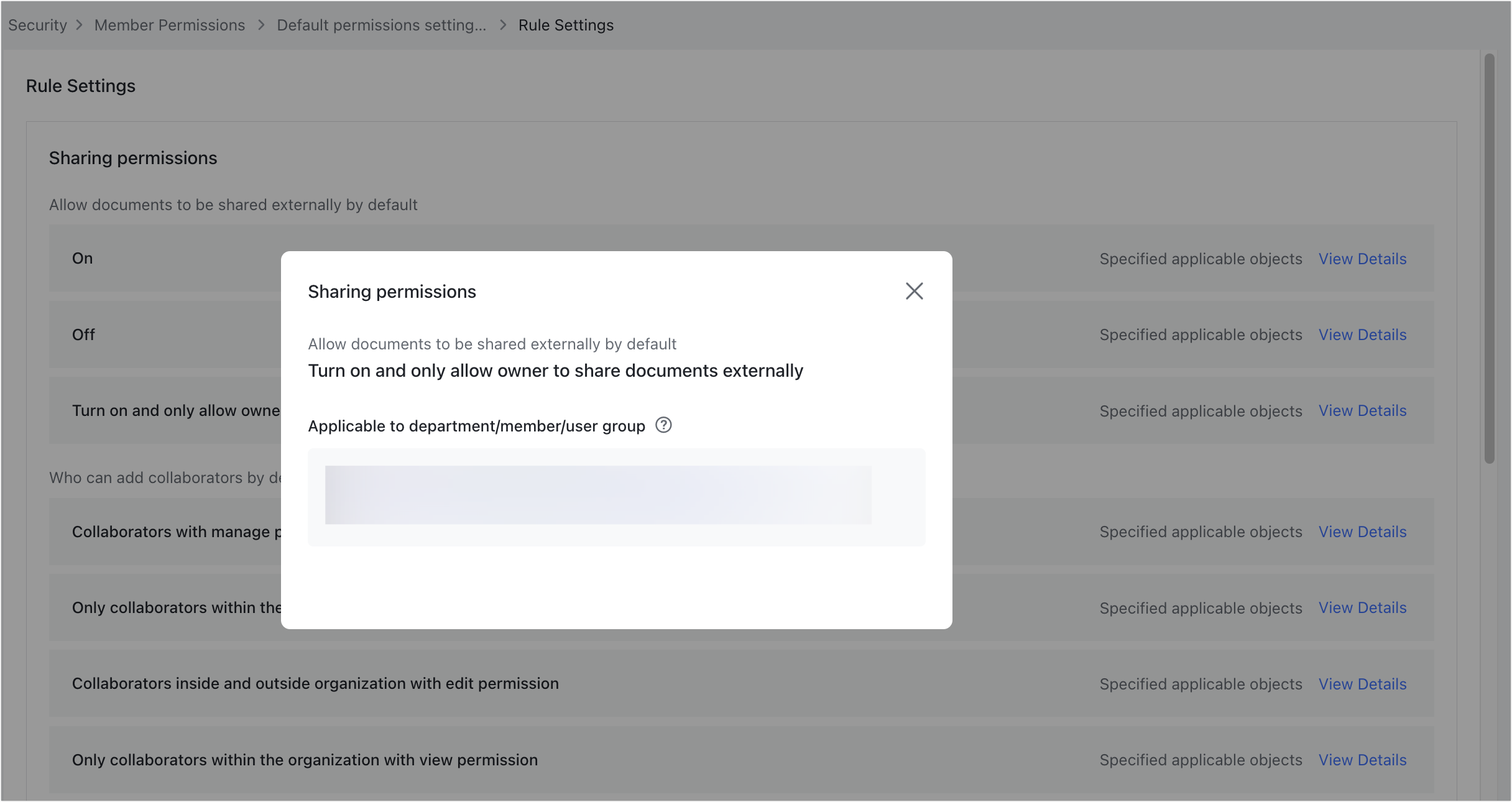Select the Off option for external sharing
Image resolution: width=1512 pixels, height=802 pixels.
pos(83,334)
